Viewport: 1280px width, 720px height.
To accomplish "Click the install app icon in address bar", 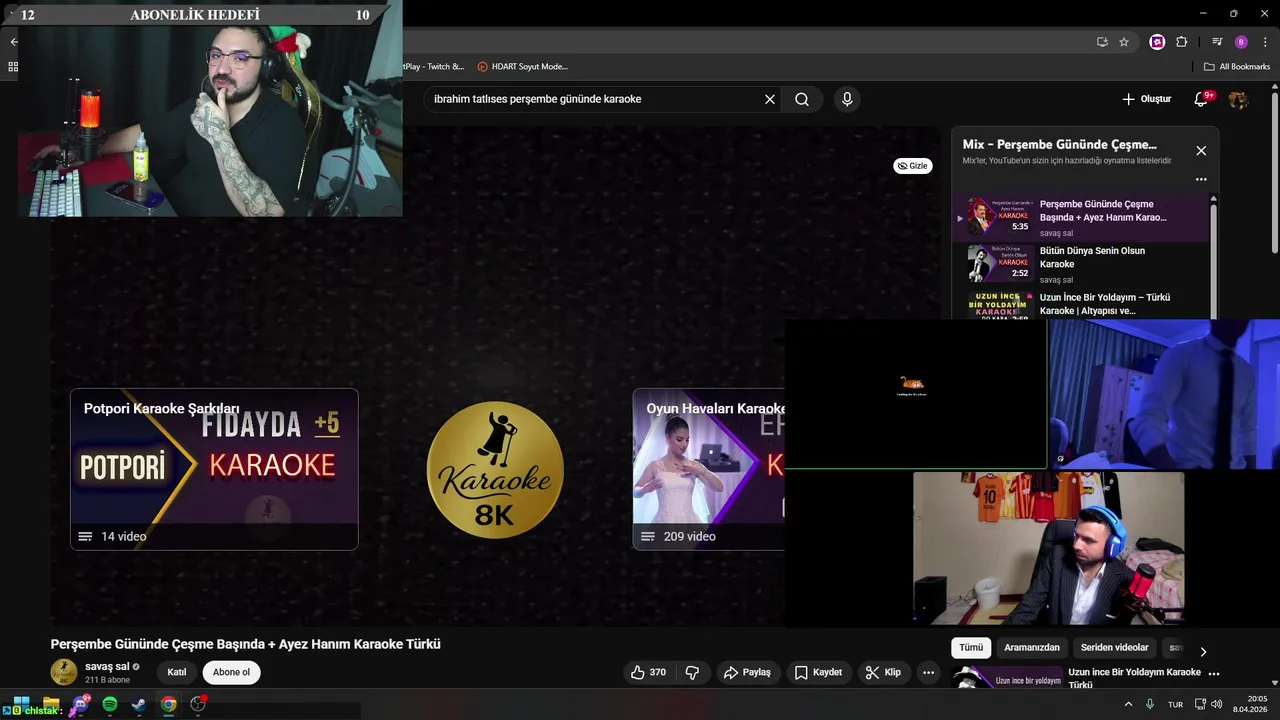I will pyautogui.click(x=1102, y=42).
